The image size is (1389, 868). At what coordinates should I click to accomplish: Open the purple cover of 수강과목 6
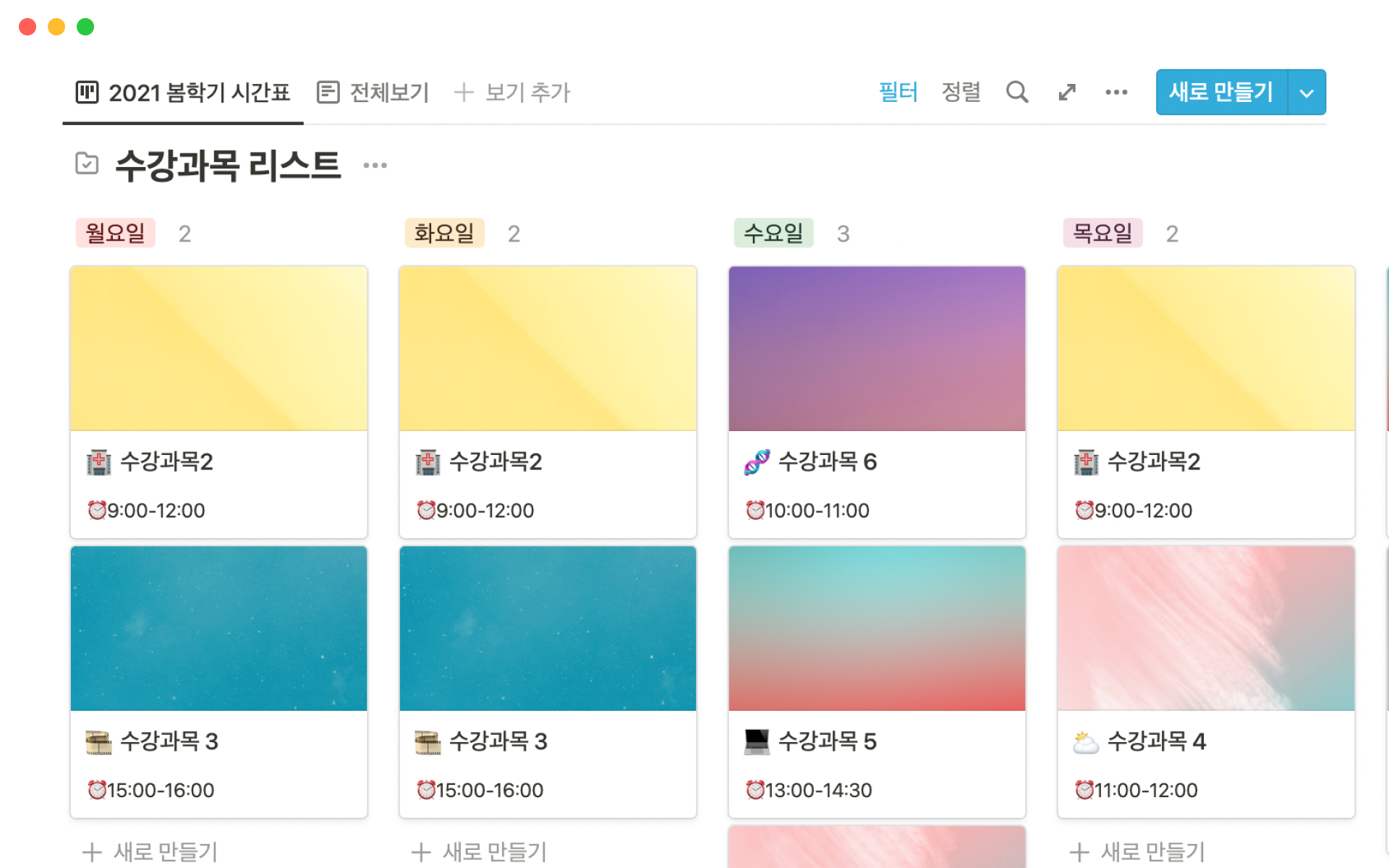877,348
